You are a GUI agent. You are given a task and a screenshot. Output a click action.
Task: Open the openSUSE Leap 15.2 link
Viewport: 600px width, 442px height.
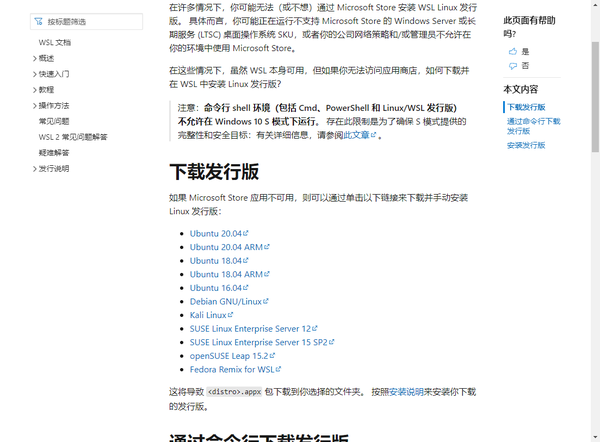[232, 356]
